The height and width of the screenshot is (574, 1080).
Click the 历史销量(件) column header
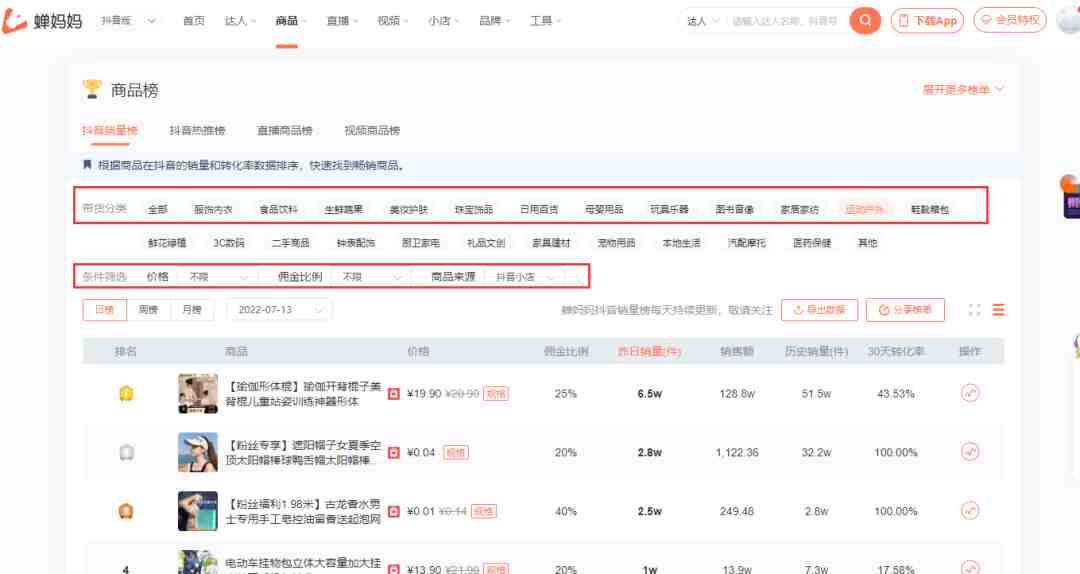tap(816, 351)
